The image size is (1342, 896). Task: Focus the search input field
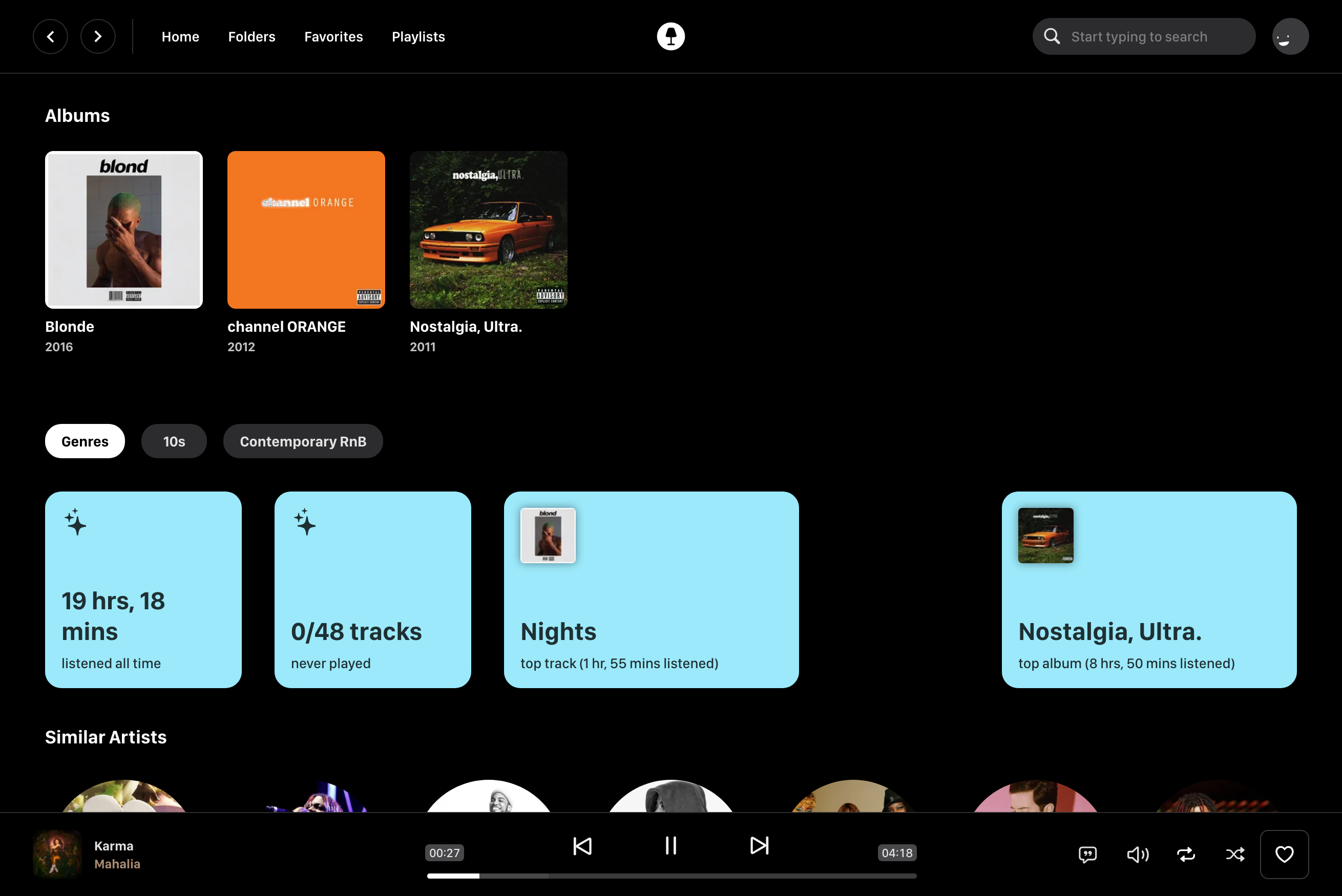click(x=1144, y=36)
